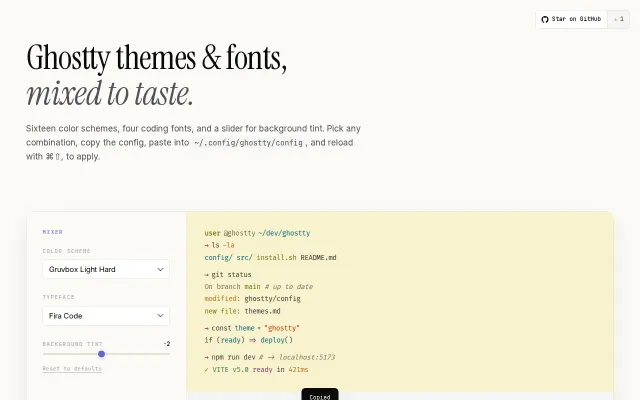640x400 pixels.
Task: Click the ~/.config/ghostty/config inline code text
Action: coord(249,143)
